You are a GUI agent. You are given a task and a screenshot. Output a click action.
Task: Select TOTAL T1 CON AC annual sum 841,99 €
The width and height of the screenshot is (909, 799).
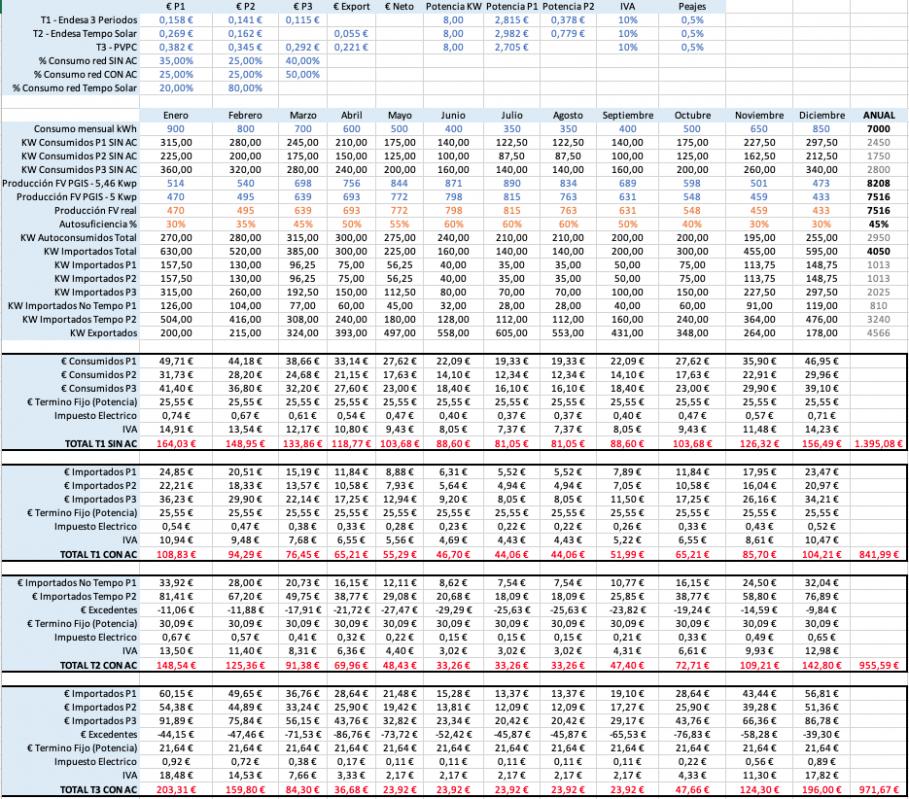[879, 554]
